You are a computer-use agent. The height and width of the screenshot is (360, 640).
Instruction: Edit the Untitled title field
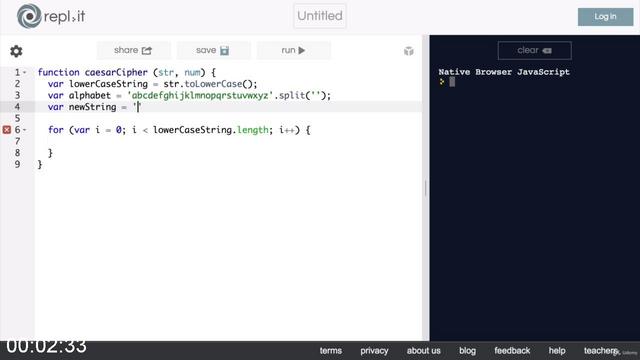320,16
